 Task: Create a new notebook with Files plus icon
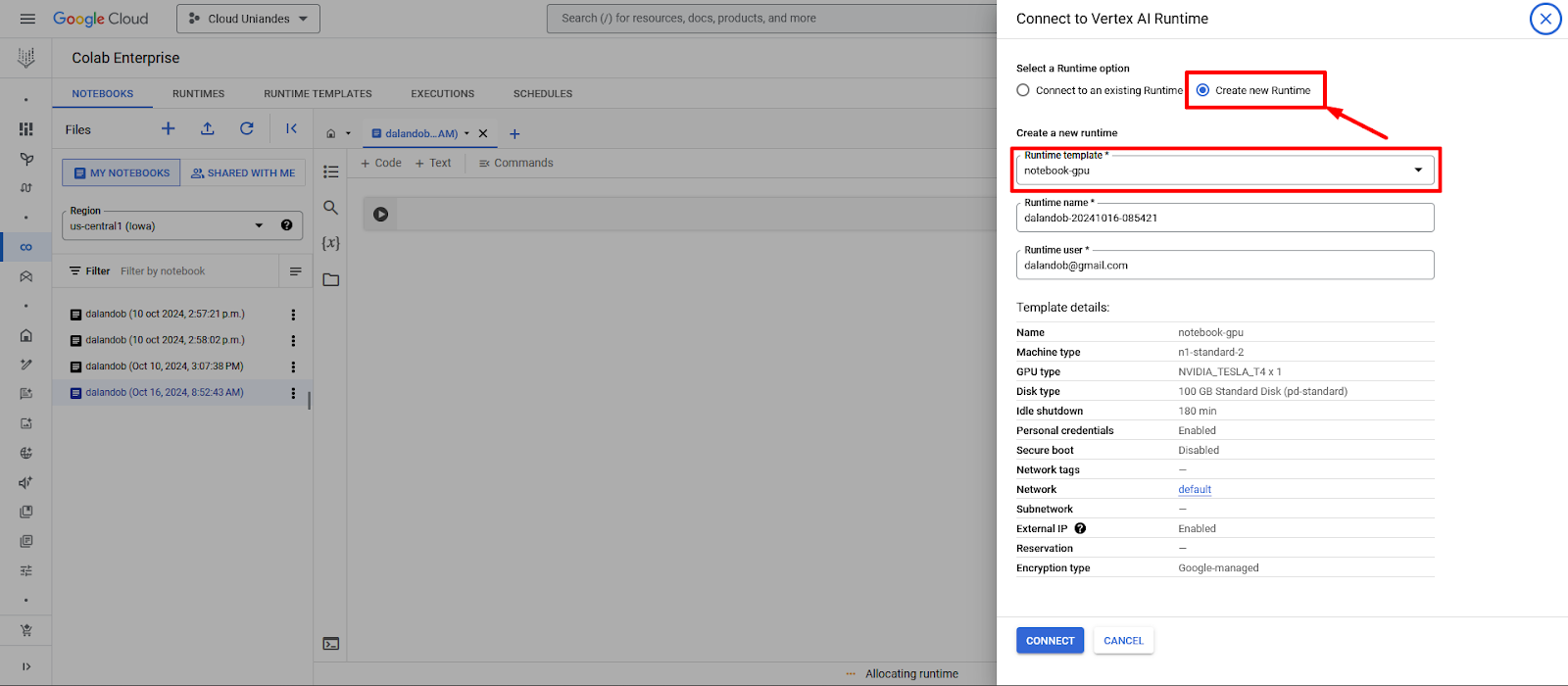point(169,128)
